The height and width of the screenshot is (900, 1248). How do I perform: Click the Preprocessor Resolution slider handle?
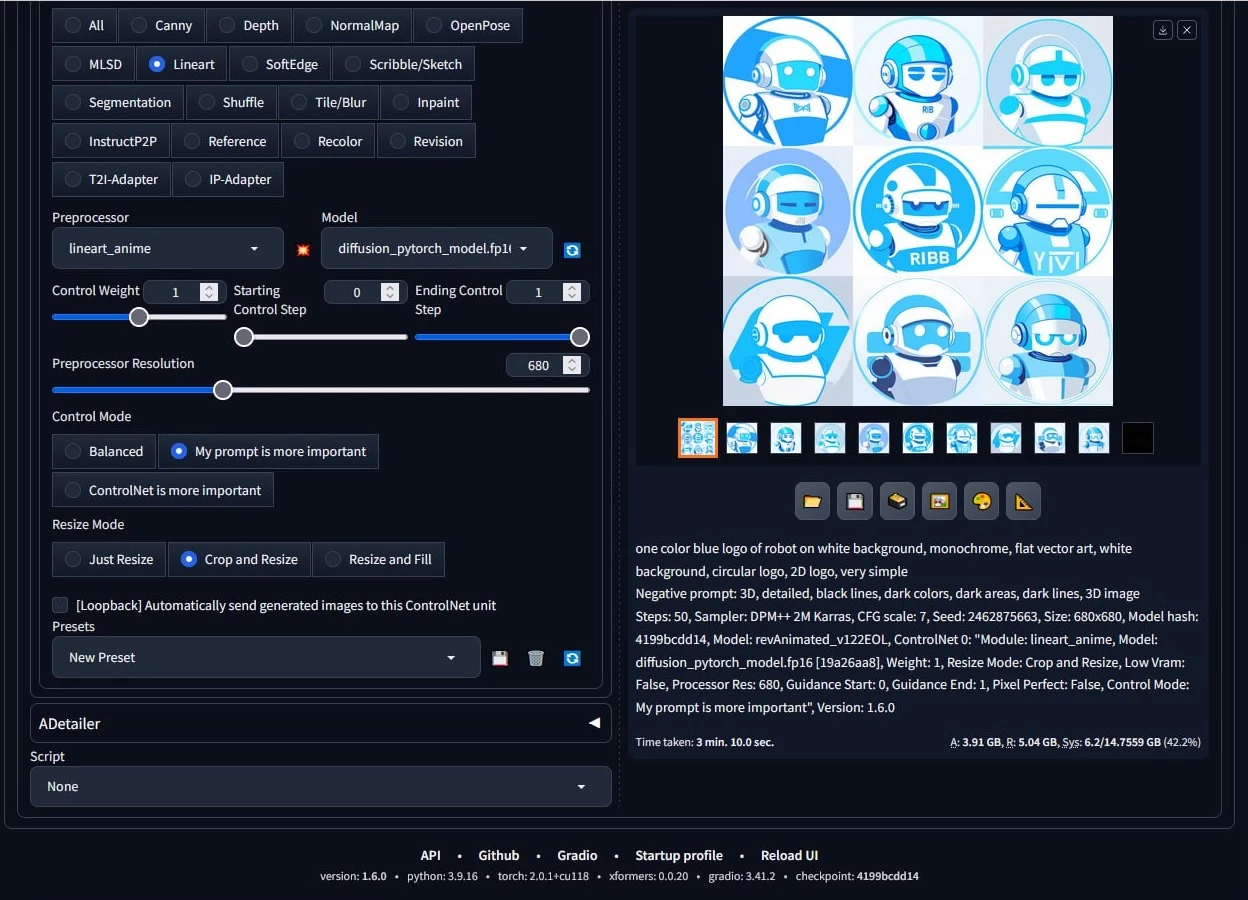[223, 390]
